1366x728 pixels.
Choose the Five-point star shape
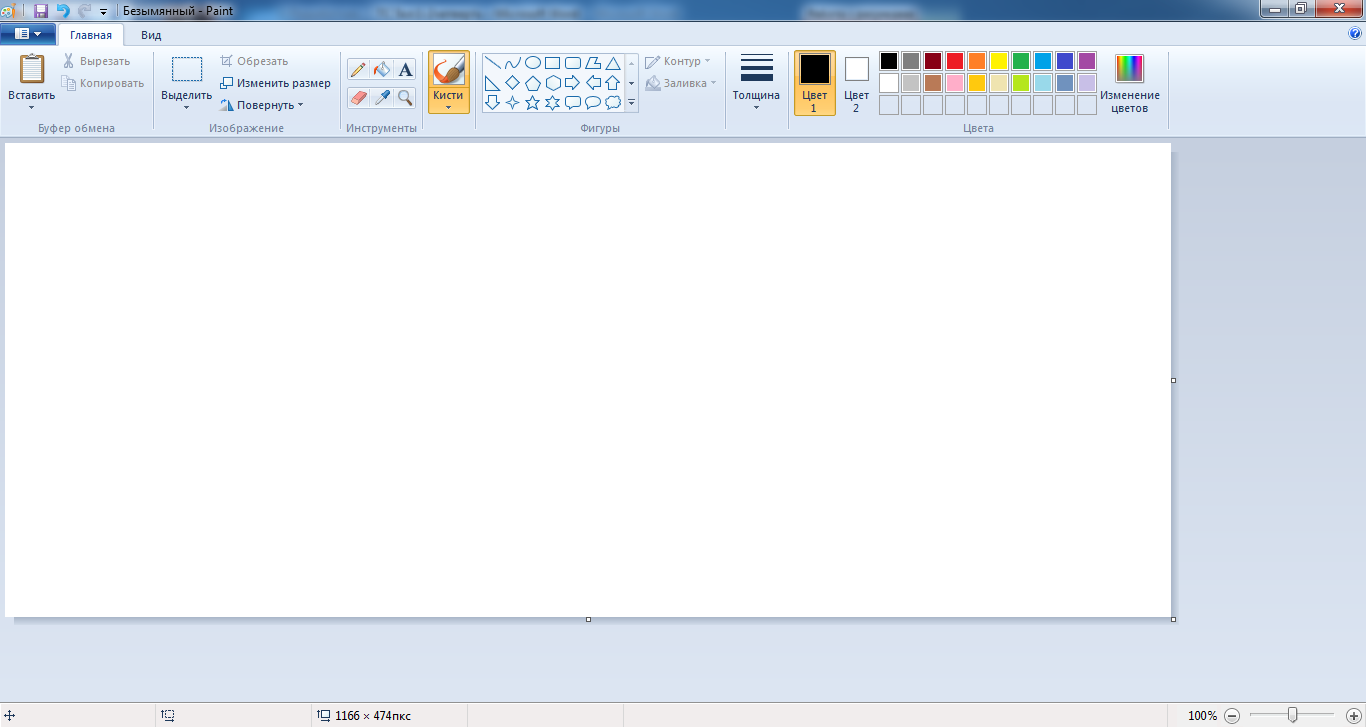click(533, 102)
